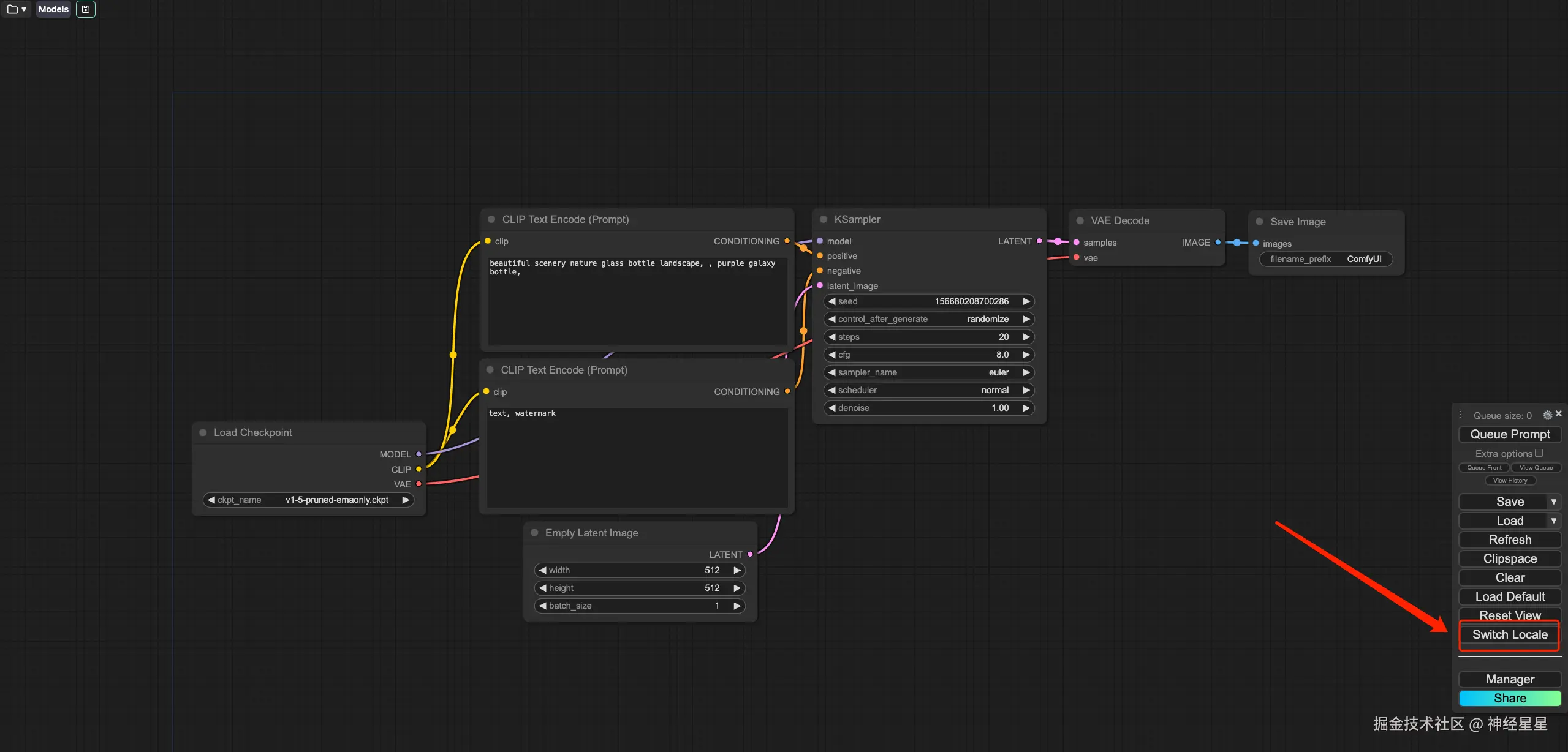Click the folder icon at top left

[12, 9]
